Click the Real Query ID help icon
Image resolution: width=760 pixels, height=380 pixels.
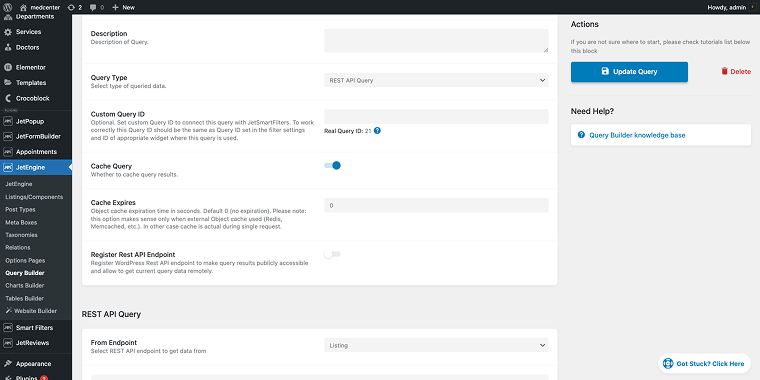[x=377, y=130]
